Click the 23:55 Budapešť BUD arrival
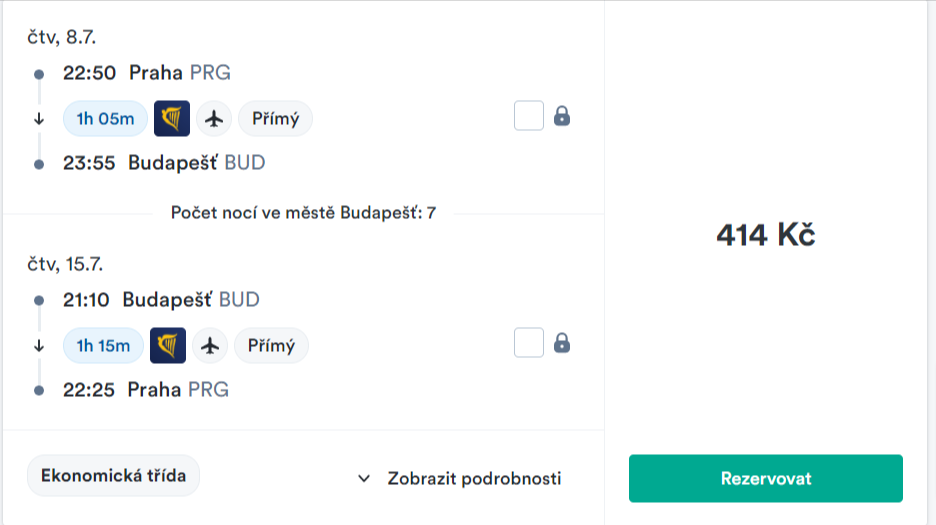936x525 pixels. 164,162
